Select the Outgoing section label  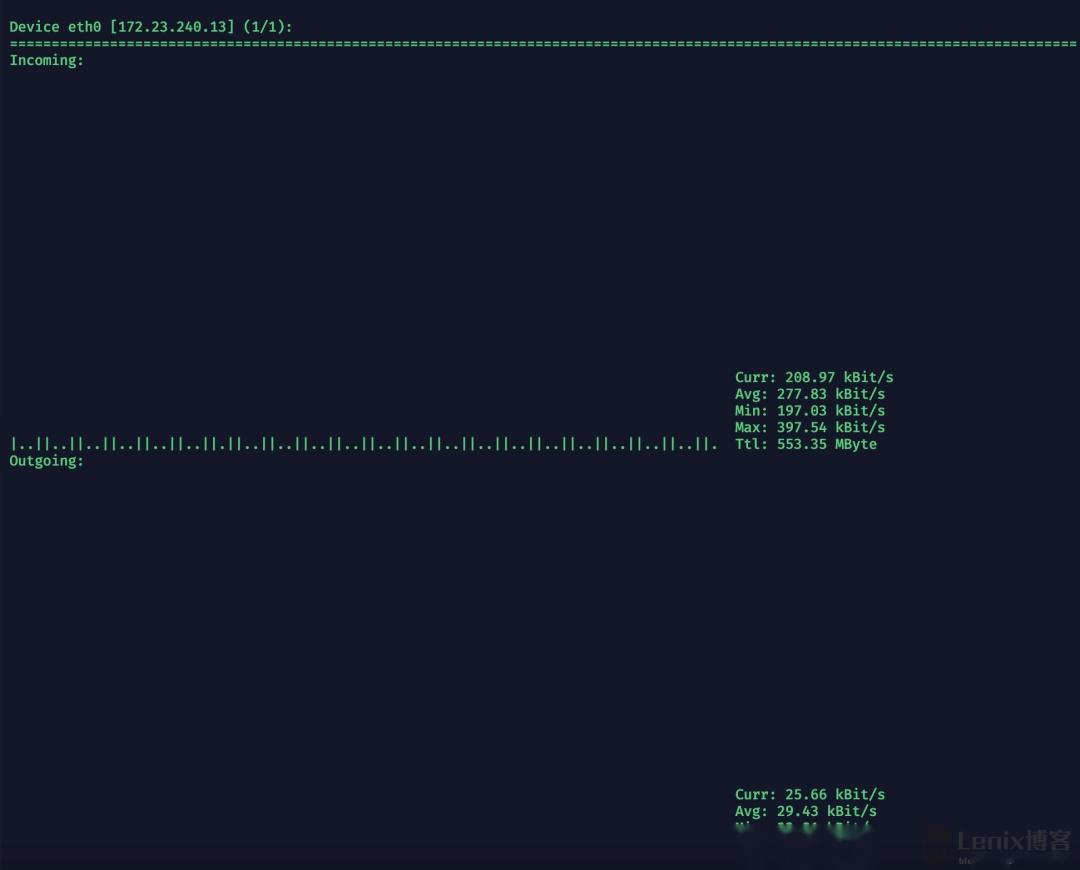[45, 461]
